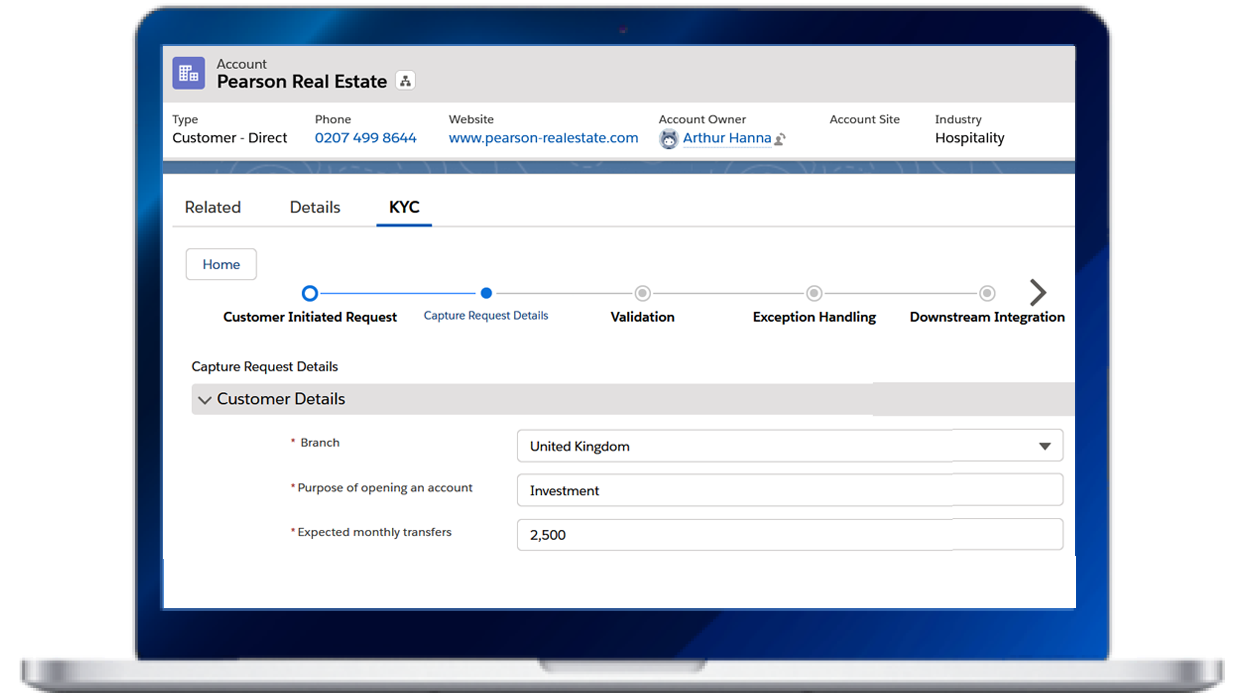Viewport: 1233px width, 693px height.
Task: Select the Validation stage marker
Action: [642, 293]
